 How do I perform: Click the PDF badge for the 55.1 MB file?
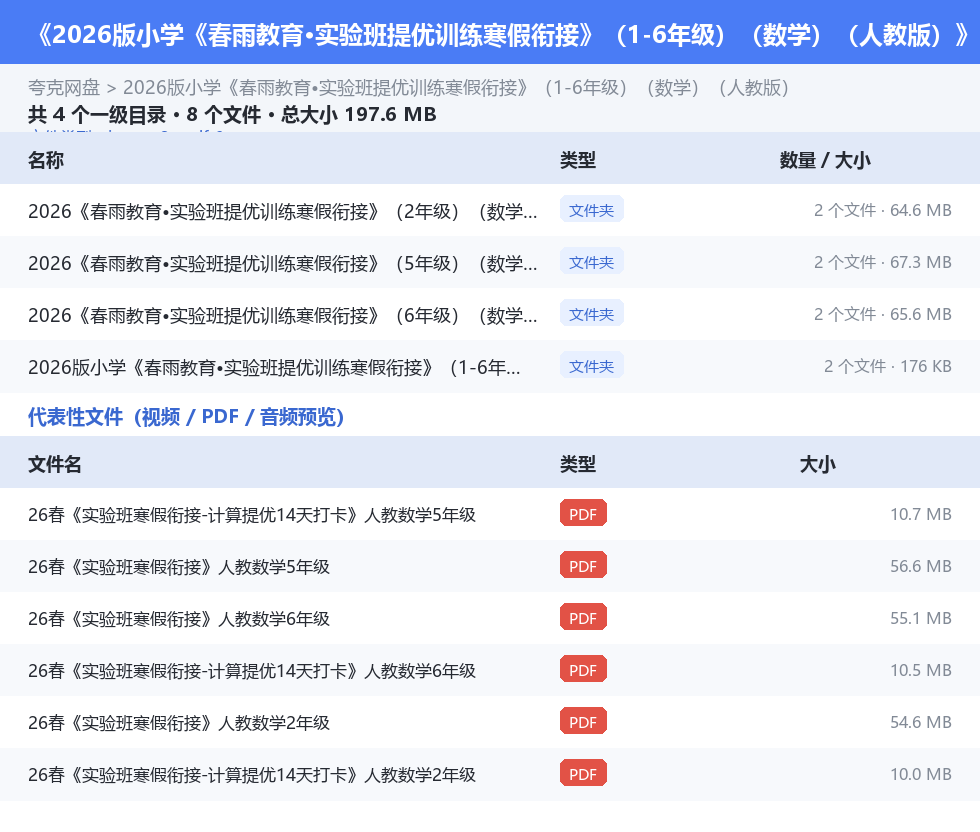pyautogui.click(x=583, y=617)
